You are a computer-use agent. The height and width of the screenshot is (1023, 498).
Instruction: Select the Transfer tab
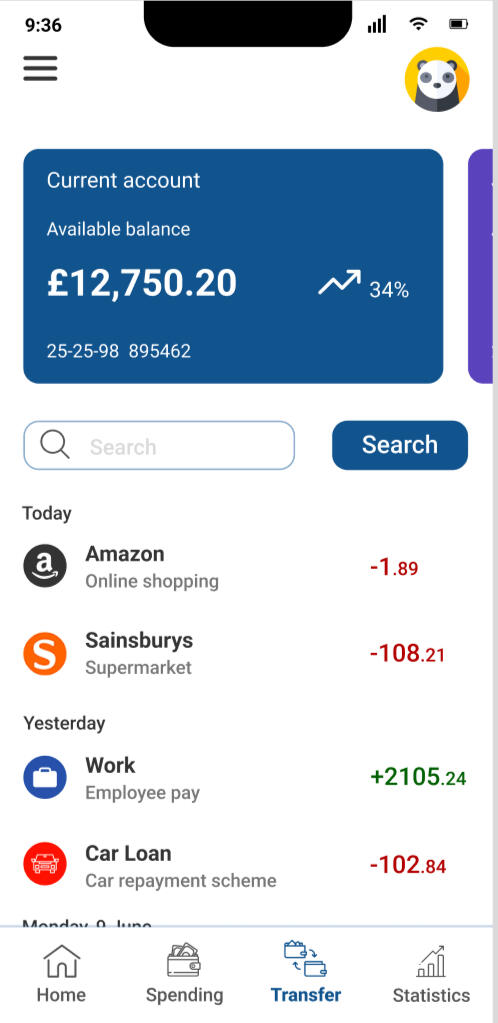[305, 973]
